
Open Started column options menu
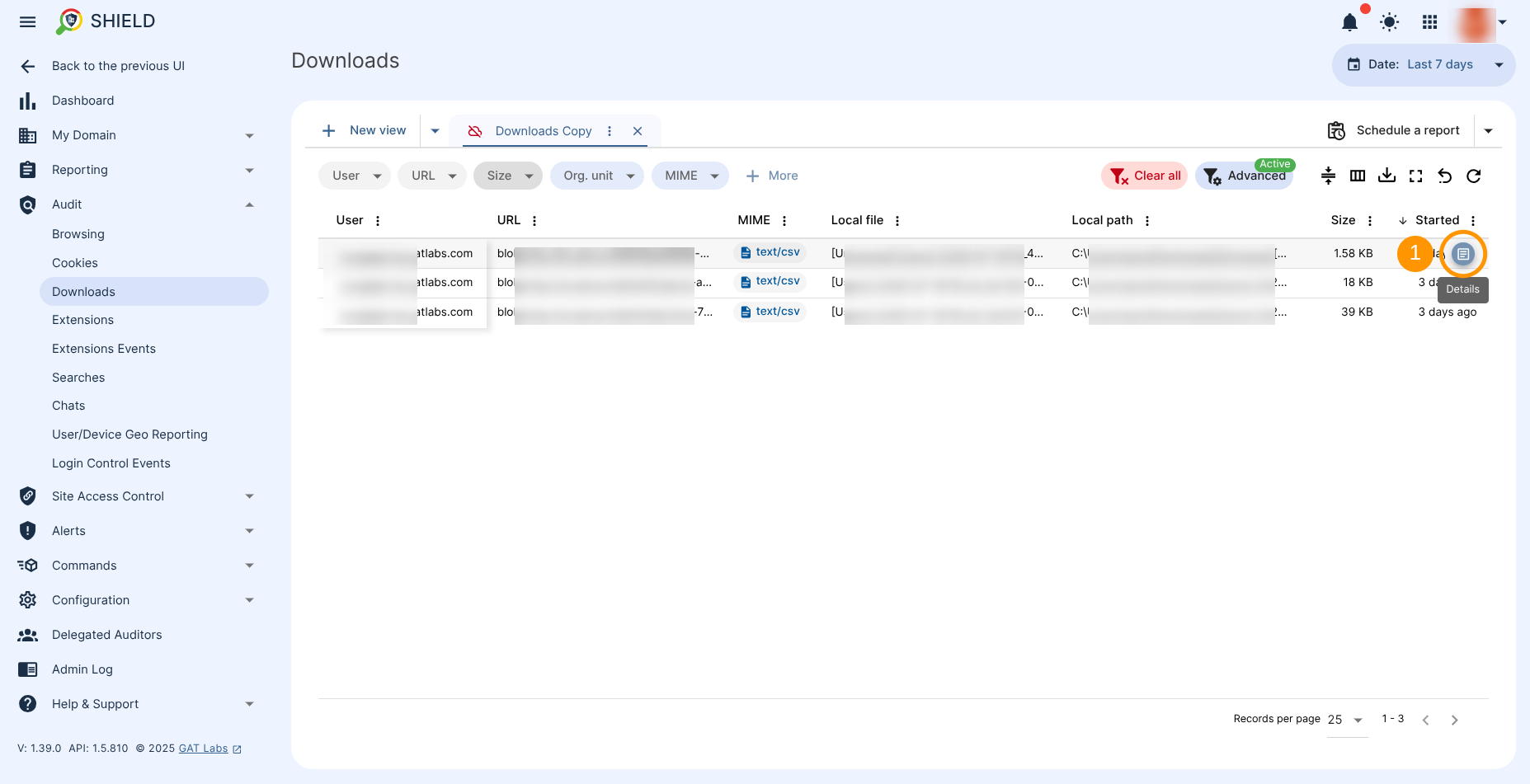click(x=1473, y=221)
